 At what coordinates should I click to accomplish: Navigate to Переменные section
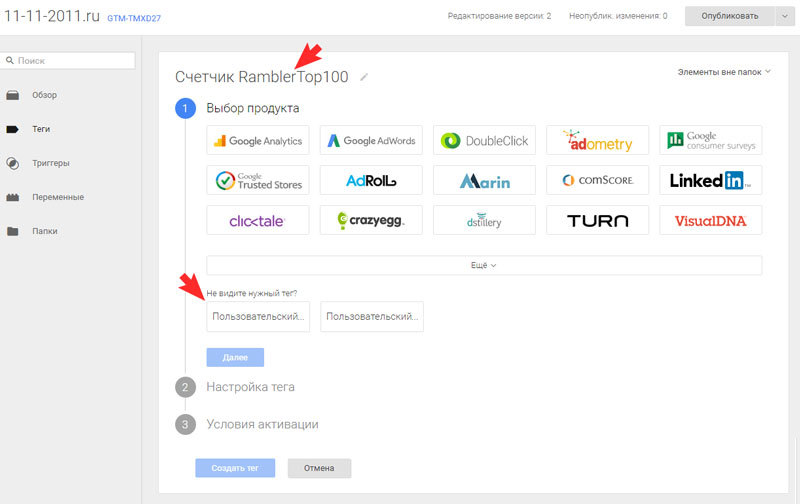[x=58, y=197]
